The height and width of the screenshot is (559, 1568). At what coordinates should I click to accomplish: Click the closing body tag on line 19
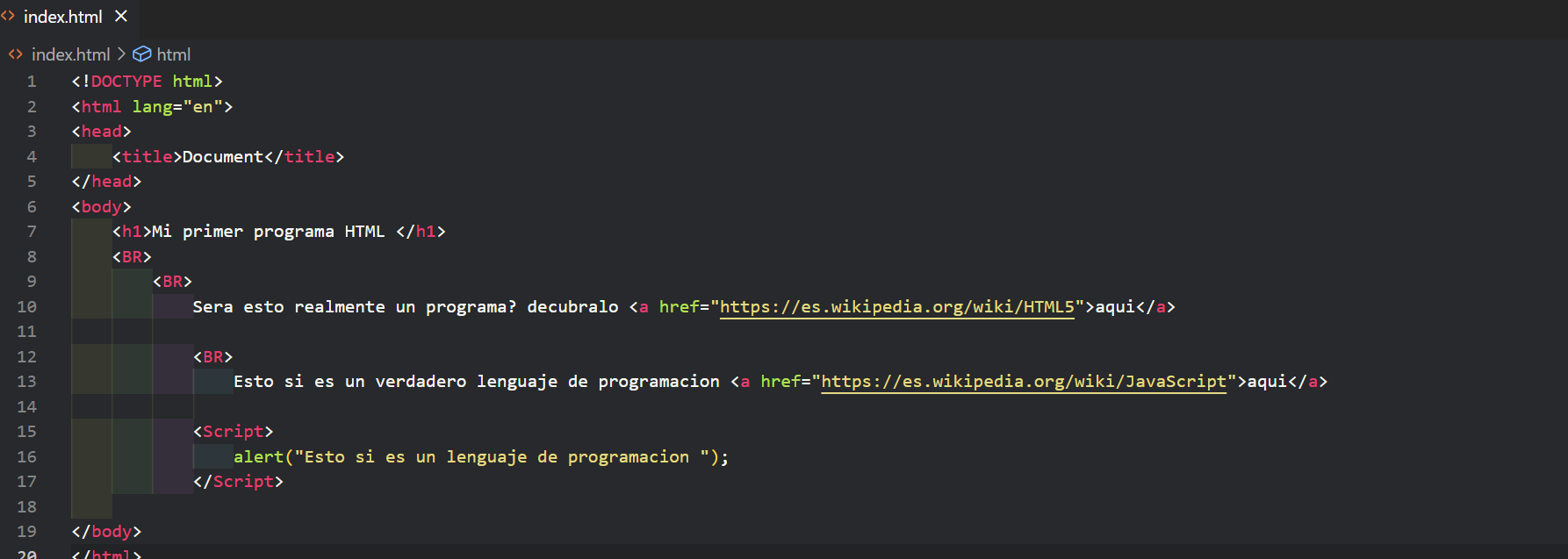[106, 532]
